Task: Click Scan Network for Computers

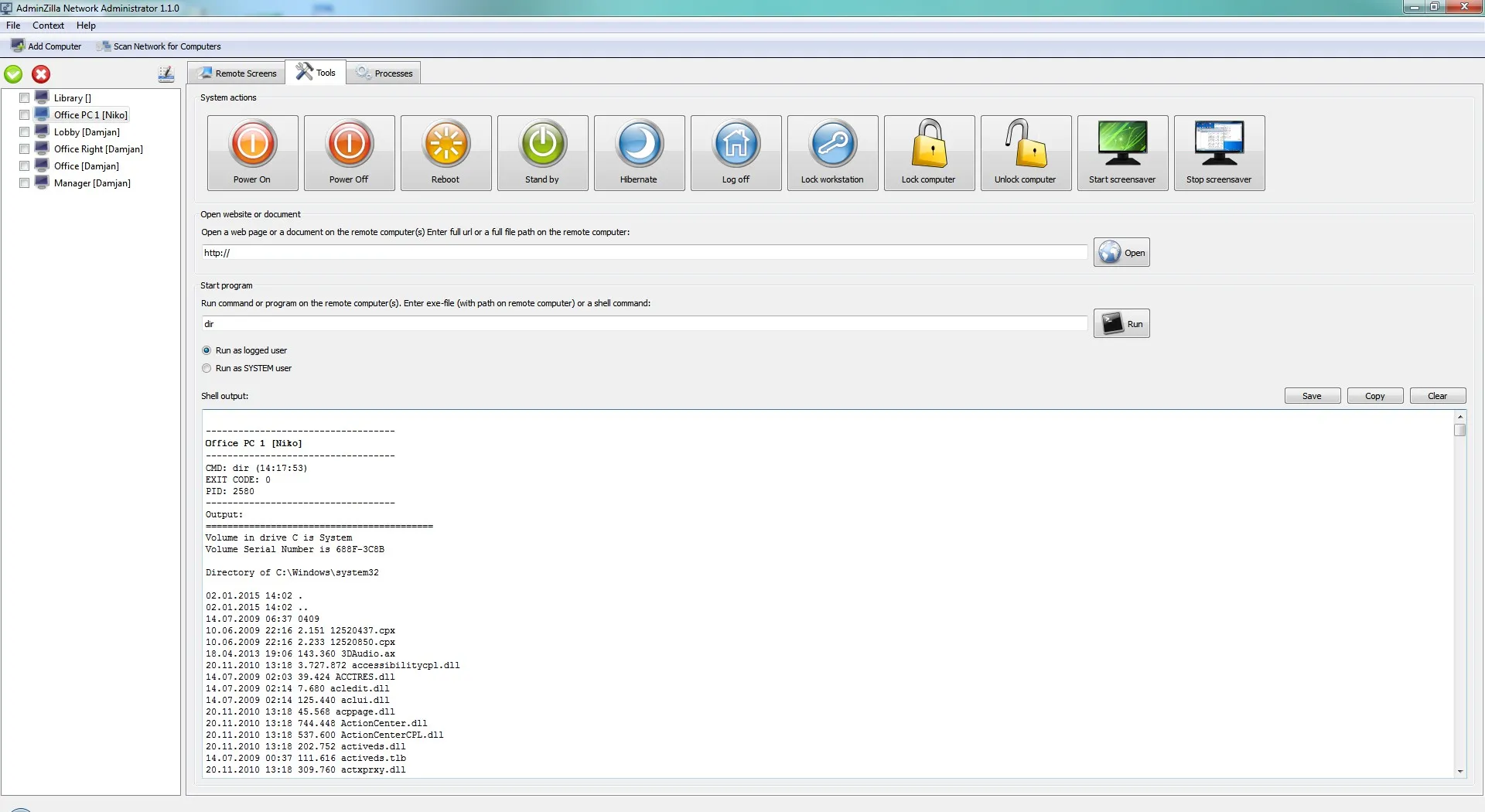Action: pyautogui.click(x=159, y=46)
